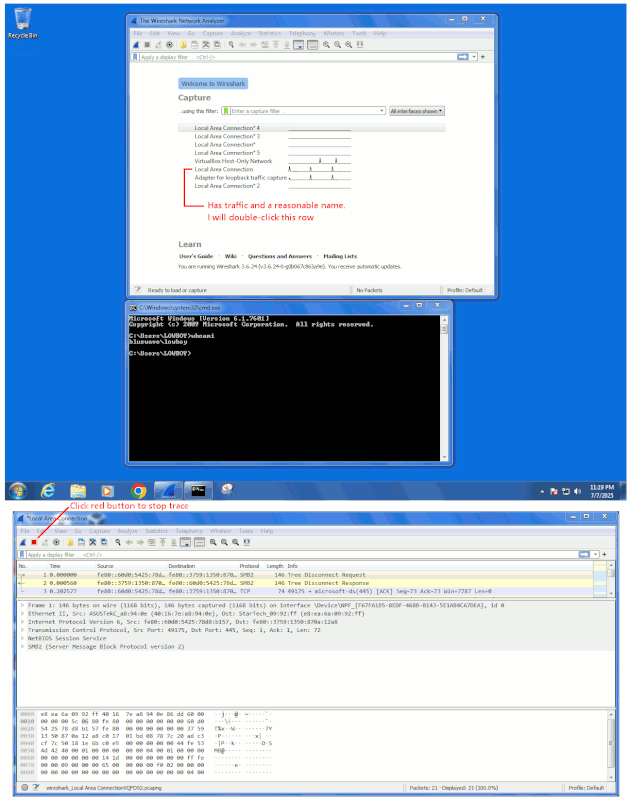Screen dimensions: 631x800
Task: Click open file folder icon in welcome window toolbar
Action: point(183,45)
